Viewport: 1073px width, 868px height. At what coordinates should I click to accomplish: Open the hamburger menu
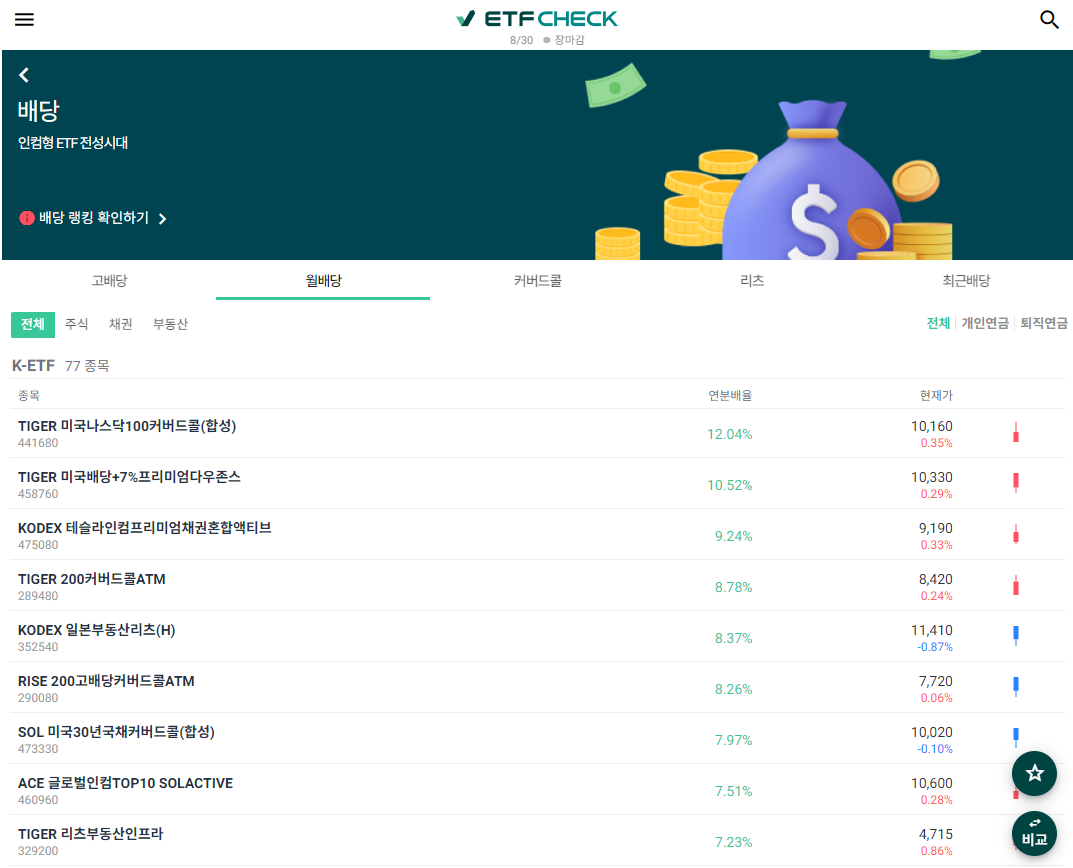point(24,19)
